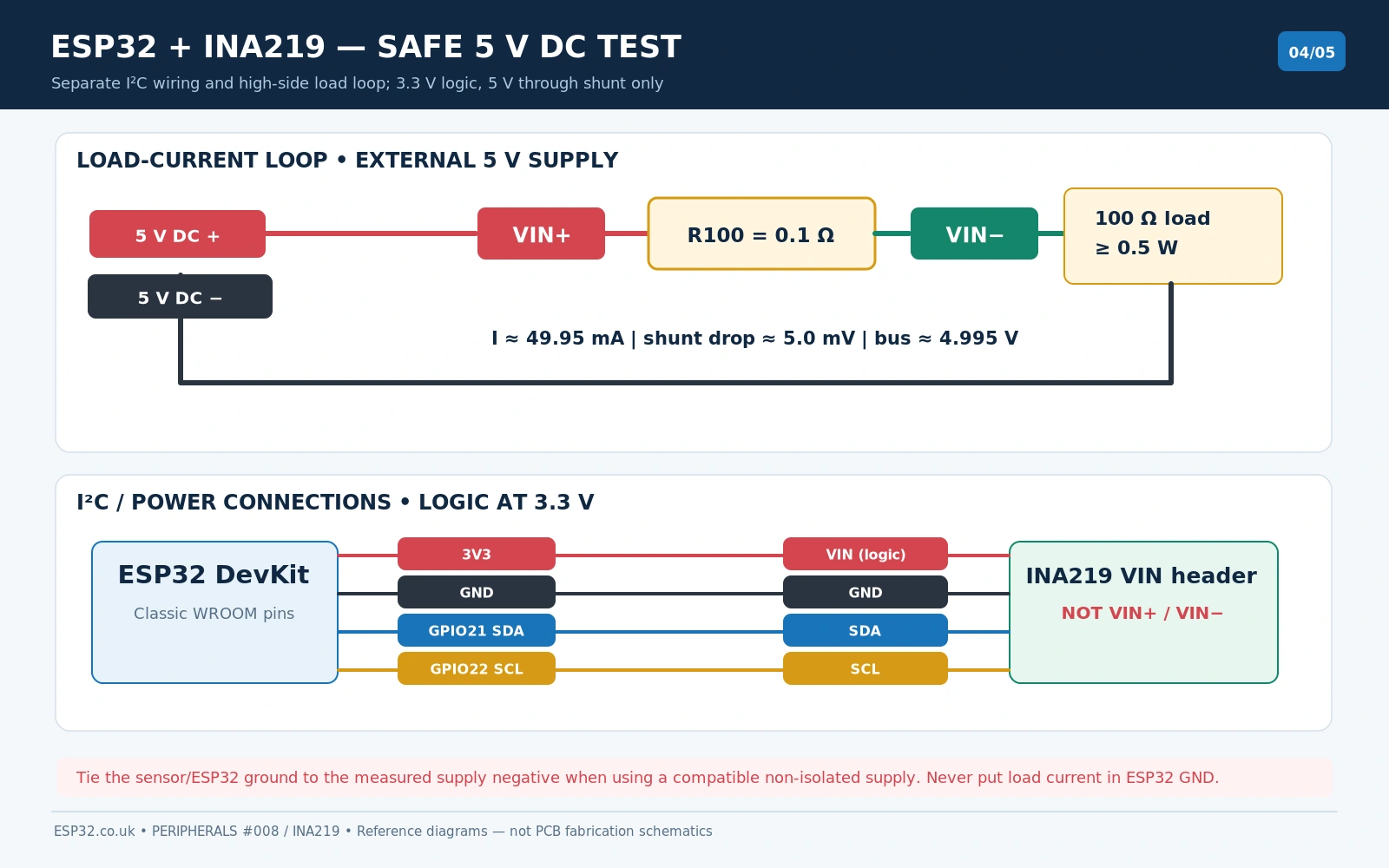Click the 'Classic WROOM pins' caption

pyautogui.click(x=214, y=614)
